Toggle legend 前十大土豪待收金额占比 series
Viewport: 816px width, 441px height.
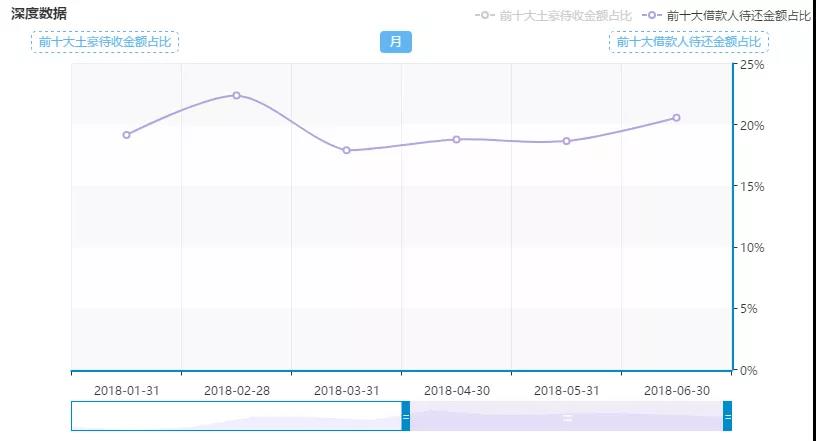(553, 16)
